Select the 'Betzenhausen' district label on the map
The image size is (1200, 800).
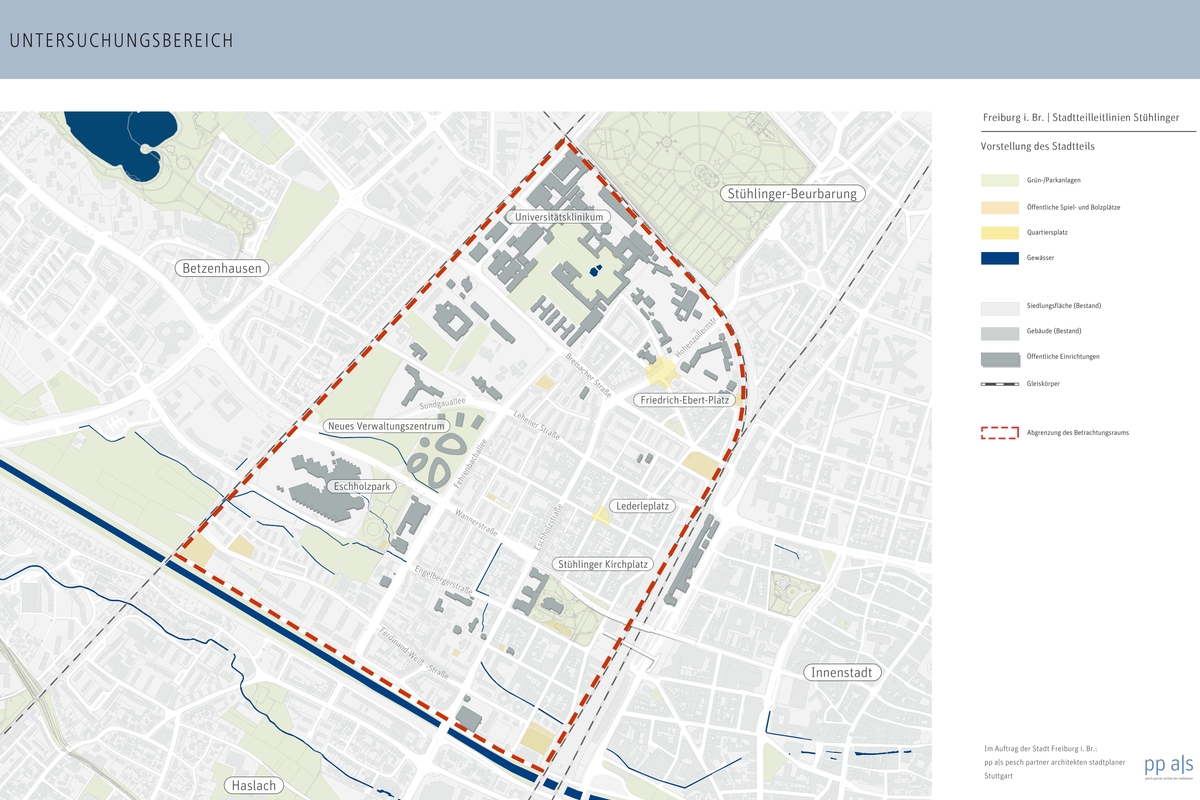click(x=222, y=268)
